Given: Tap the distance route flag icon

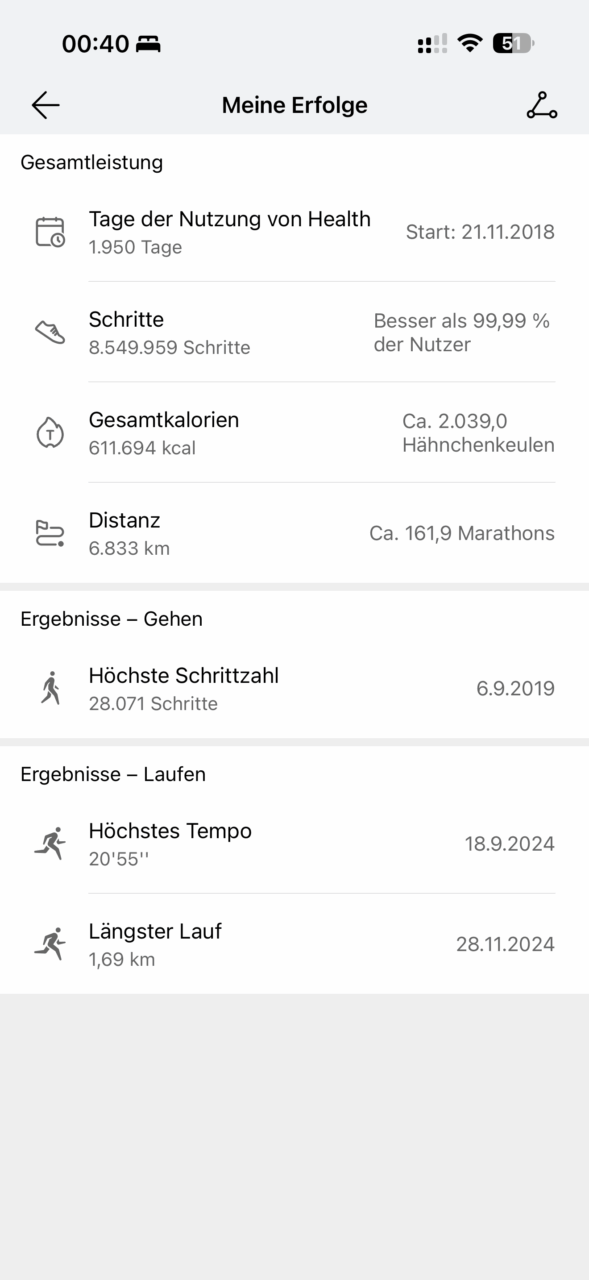Looking at the screenshot, I should point(50,533).
